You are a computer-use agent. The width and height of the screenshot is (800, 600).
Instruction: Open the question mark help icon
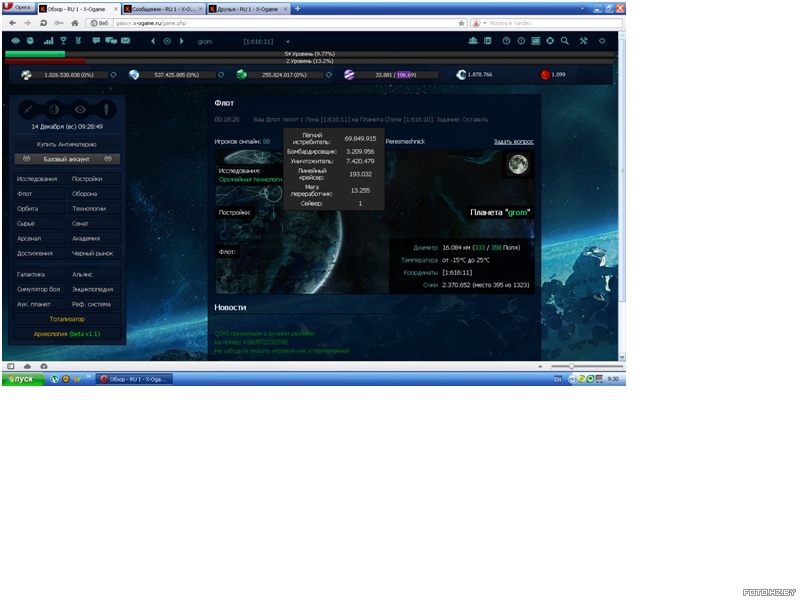506,41
